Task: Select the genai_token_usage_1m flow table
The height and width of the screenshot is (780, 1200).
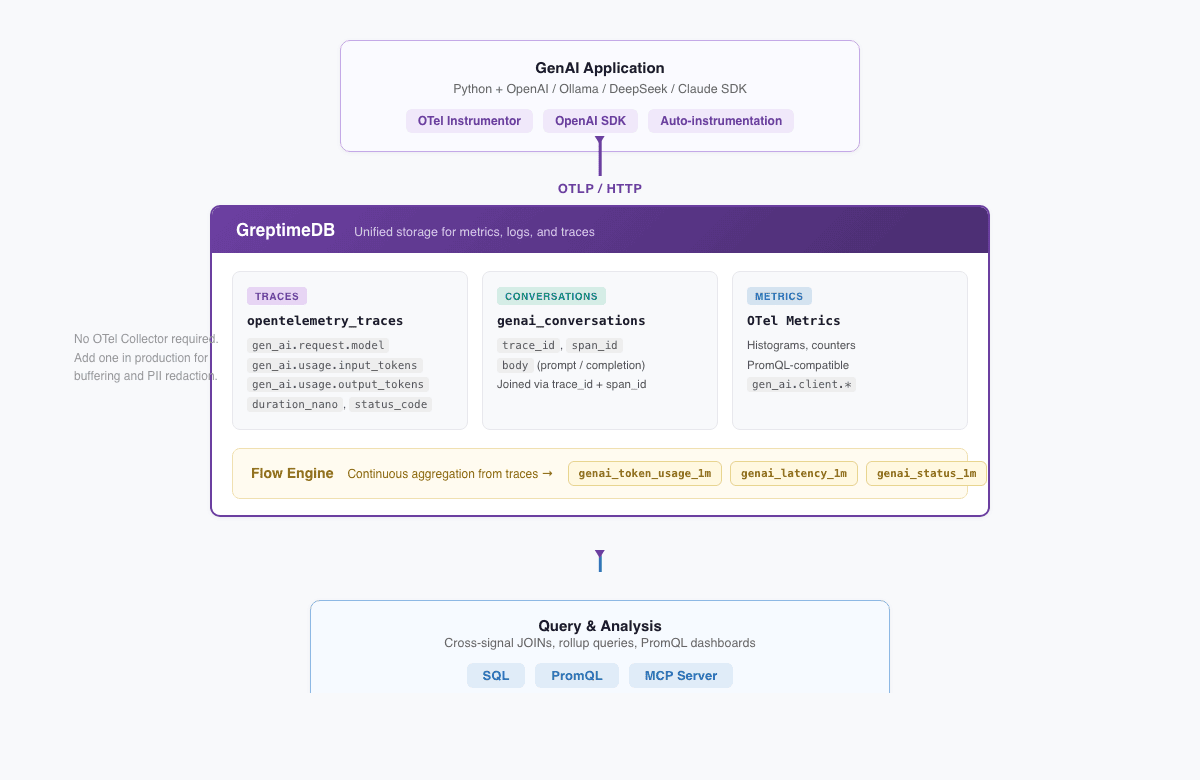Action: (x=644, y=473)
